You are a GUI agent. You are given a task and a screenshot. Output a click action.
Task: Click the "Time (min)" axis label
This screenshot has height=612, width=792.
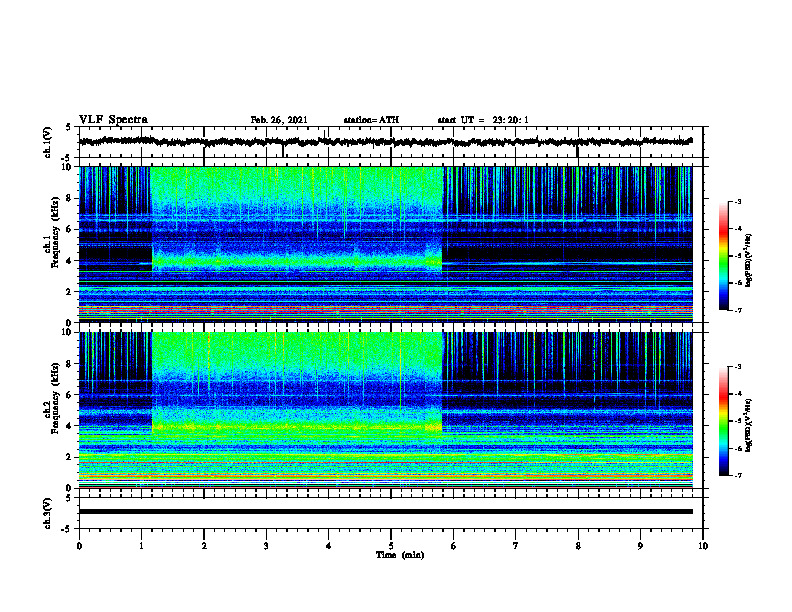tap(400, 555)
